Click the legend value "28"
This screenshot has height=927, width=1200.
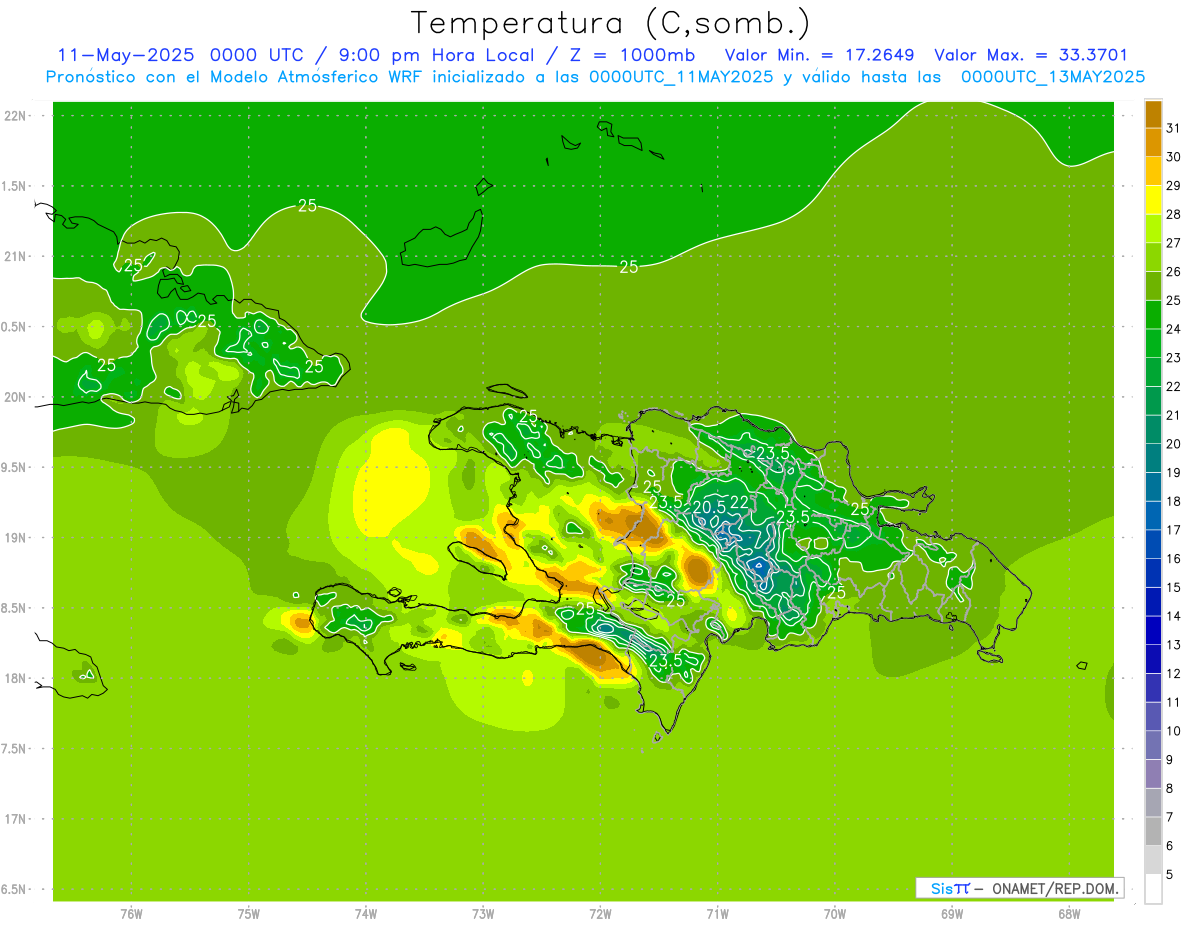(1174, 214)
